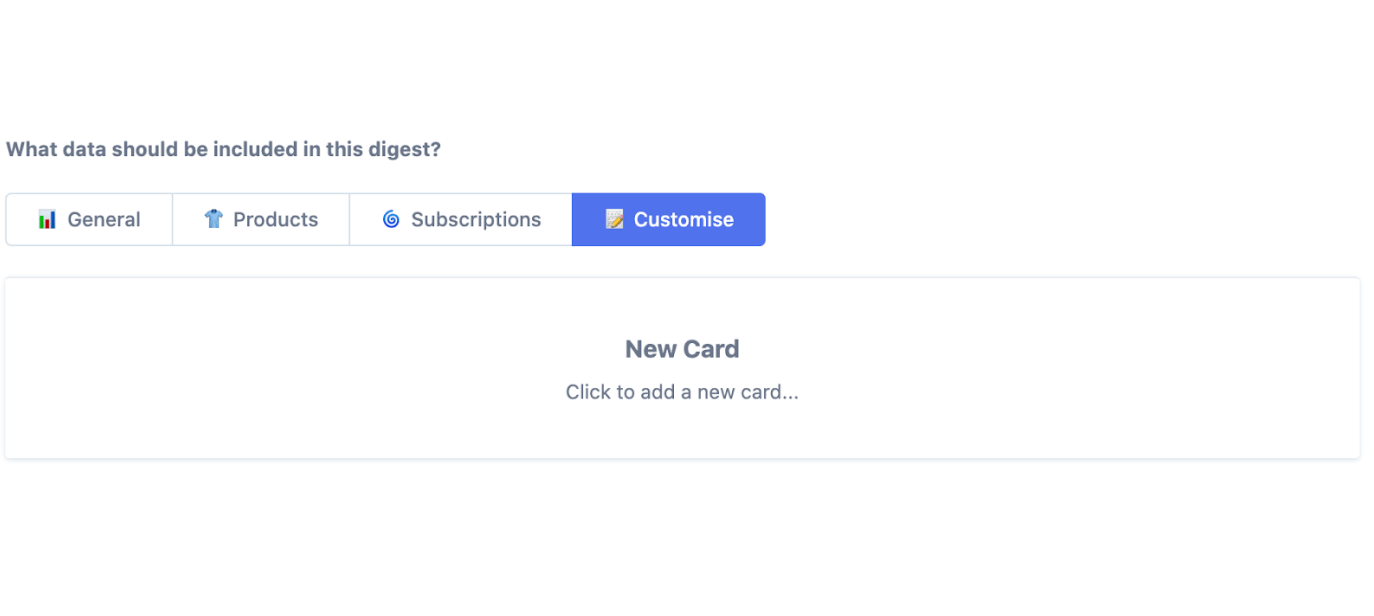The height and width of the screenshot is (616, 1374).
Task: Click the "What data should be included" heading
Action: [x=223, y=150]
